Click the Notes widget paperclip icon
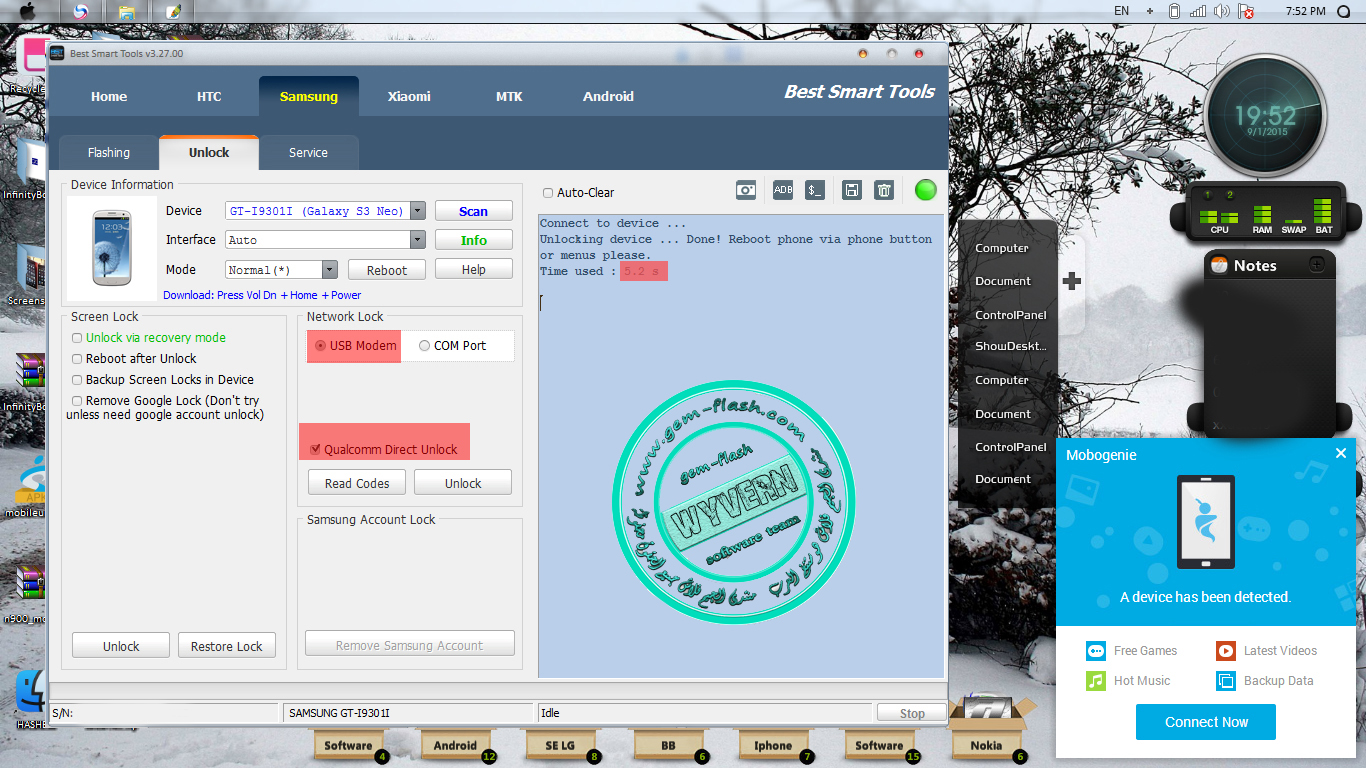Screen dimensions: 1366x768 (1219, 265)
